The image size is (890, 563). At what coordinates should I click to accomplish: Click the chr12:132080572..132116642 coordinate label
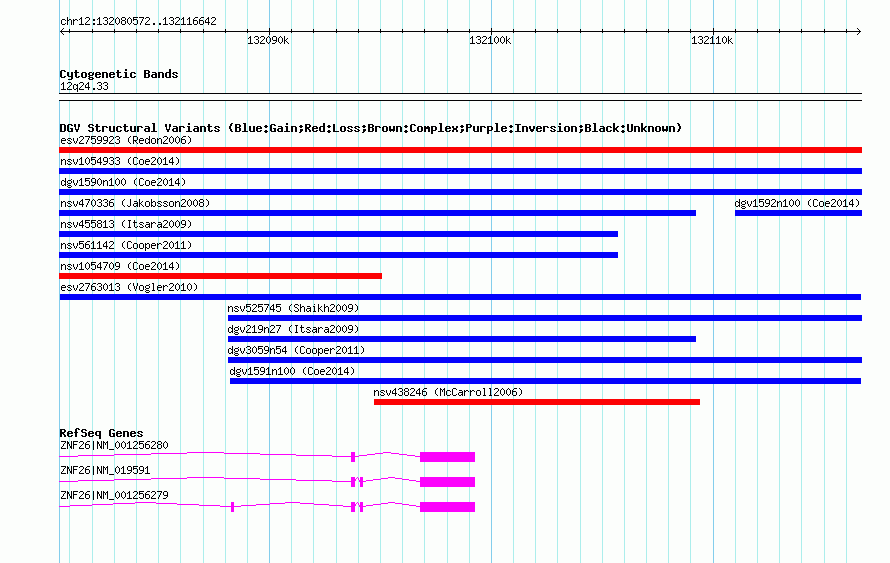pyautogui.click(x=138, y=22)
